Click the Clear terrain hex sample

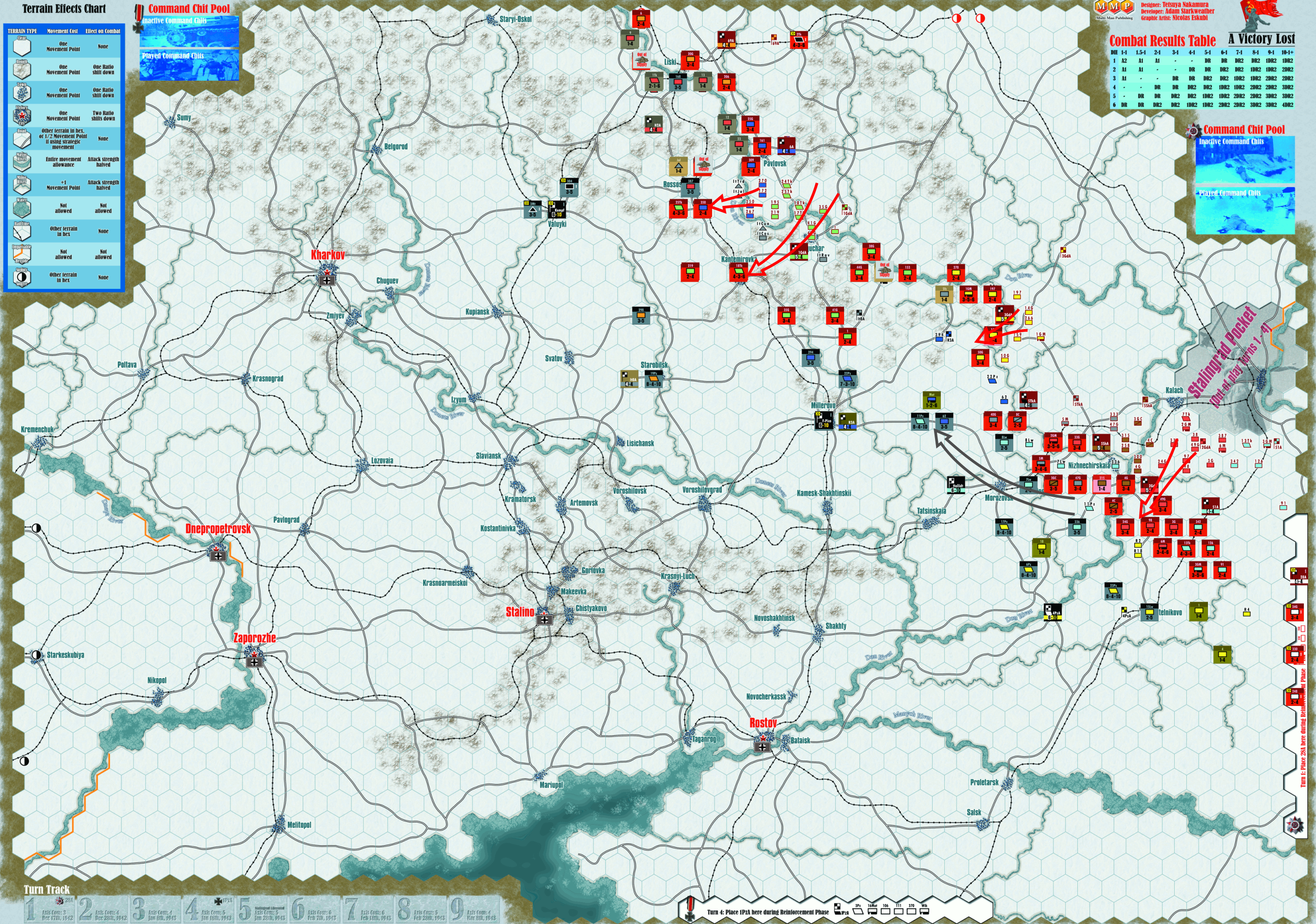point(22,46)
